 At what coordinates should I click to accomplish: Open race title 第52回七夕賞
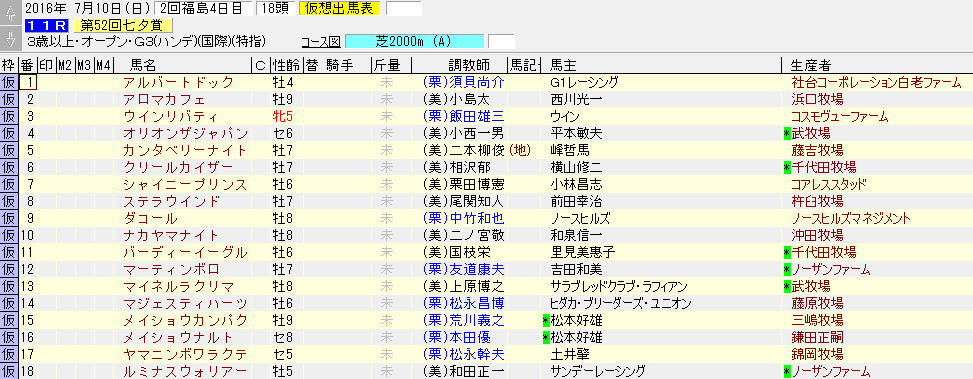122,25
